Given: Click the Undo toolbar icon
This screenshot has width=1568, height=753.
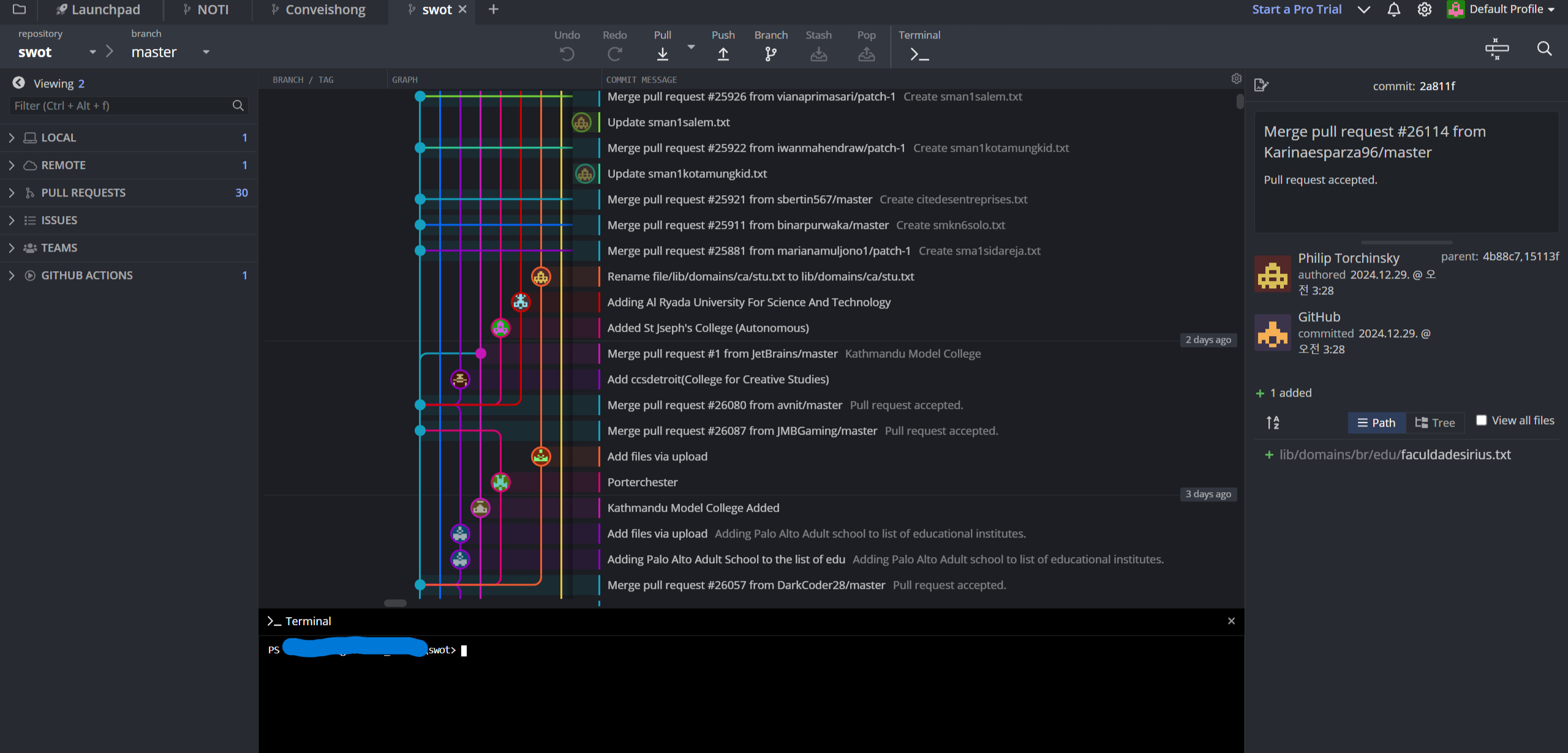Looking at the screenshot, I should (567, 54).
